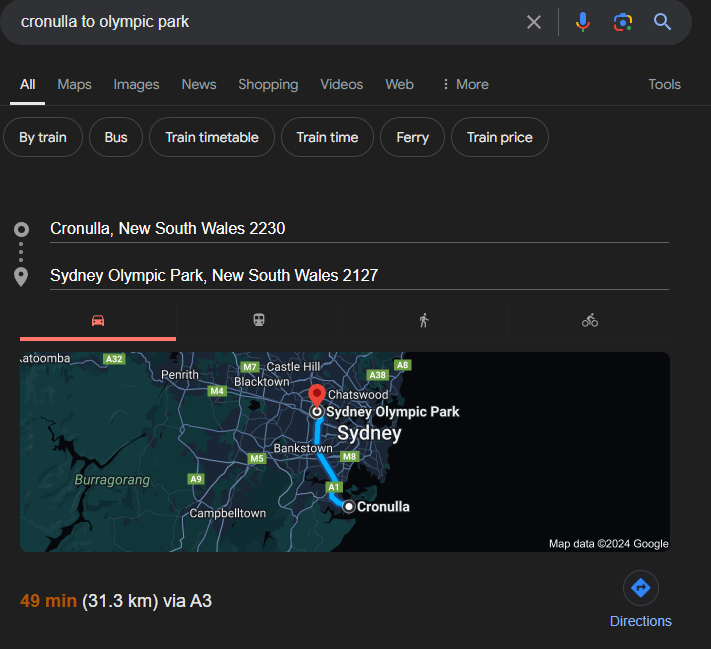
Task: Click the Chatswood label on the map
Action: coord(358,395)
